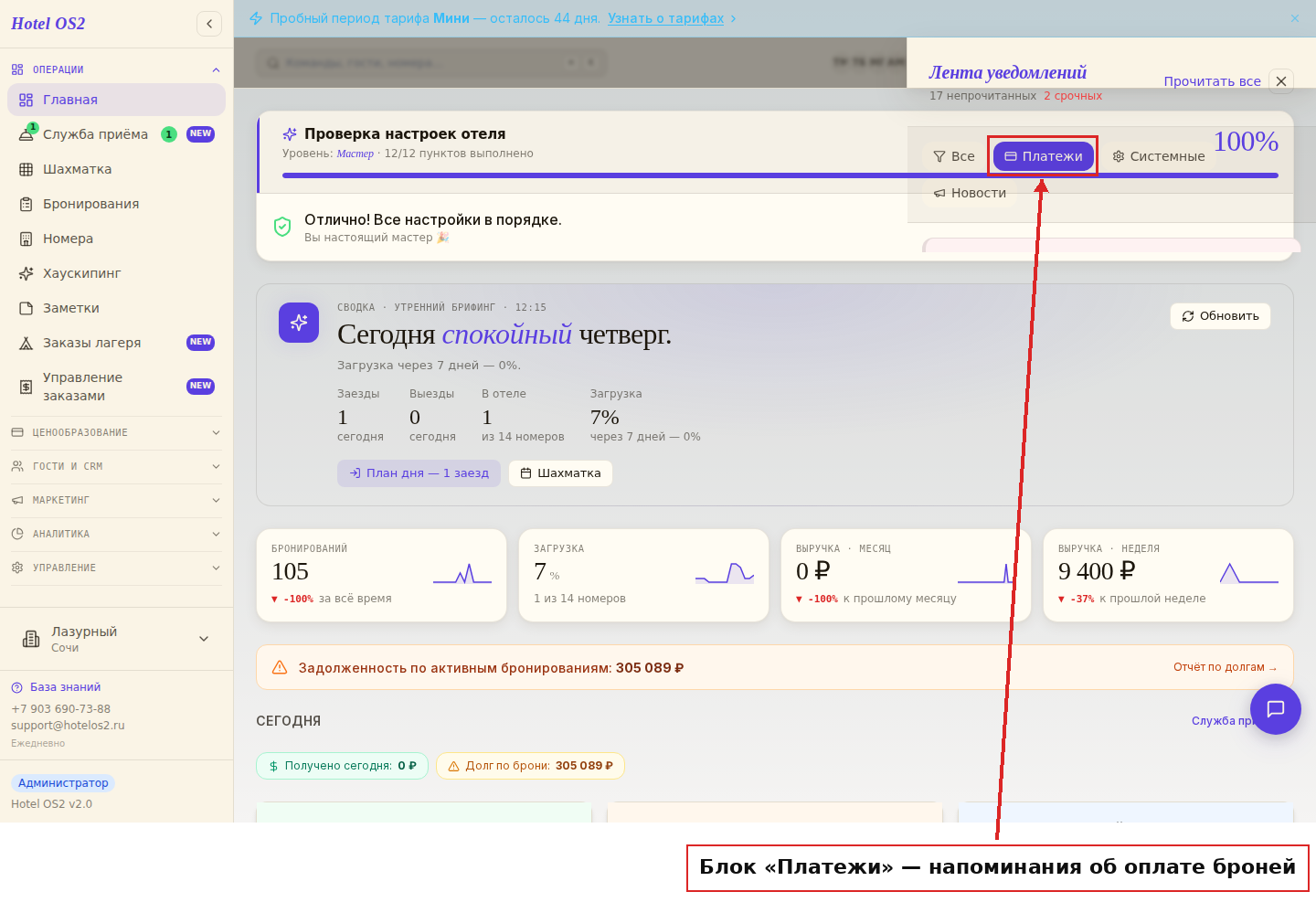Open the chat support floating button
Screen dimensions: 1316x913
coord(1275,709)
